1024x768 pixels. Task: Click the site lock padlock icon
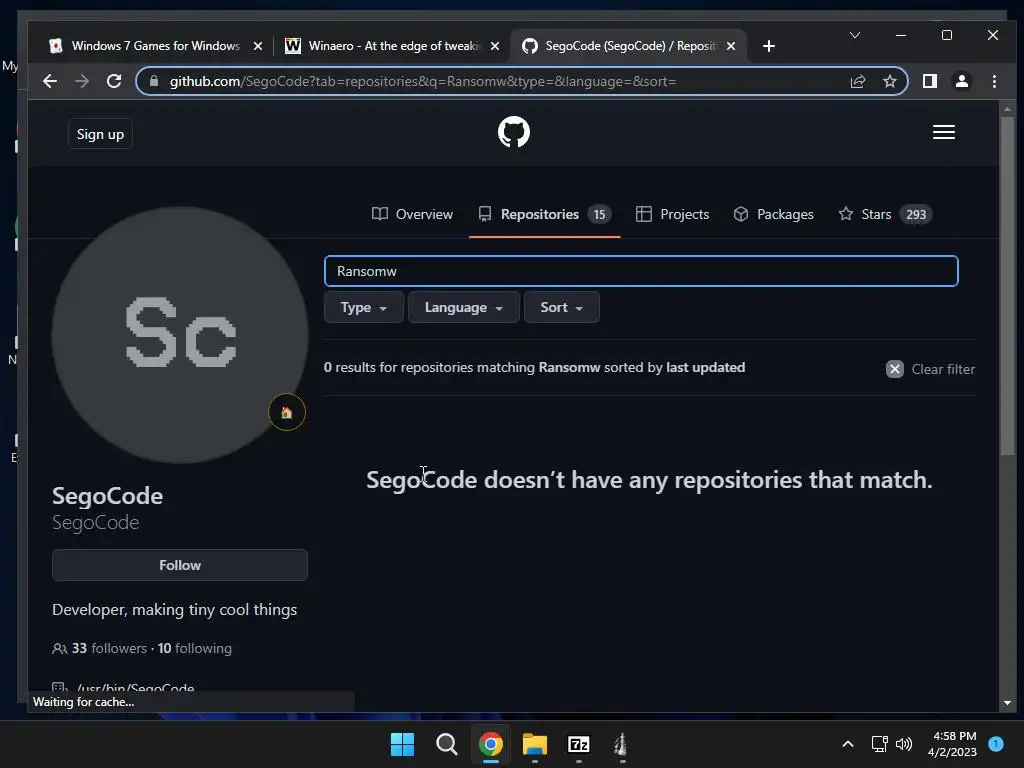(x=154, y=81)
